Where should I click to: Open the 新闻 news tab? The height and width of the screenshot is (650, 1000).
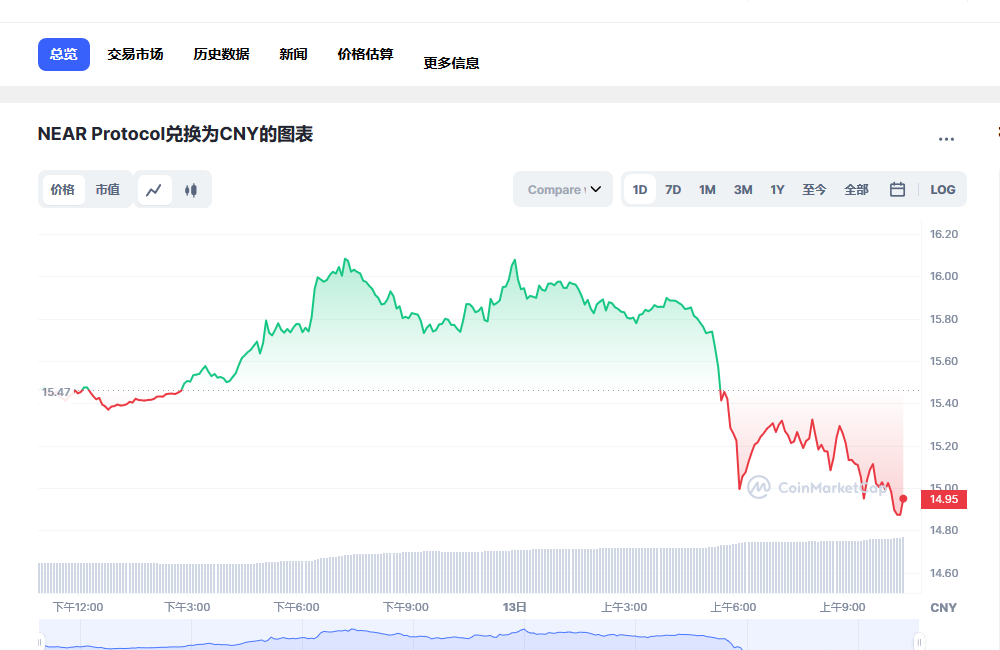tap(293, 54)
